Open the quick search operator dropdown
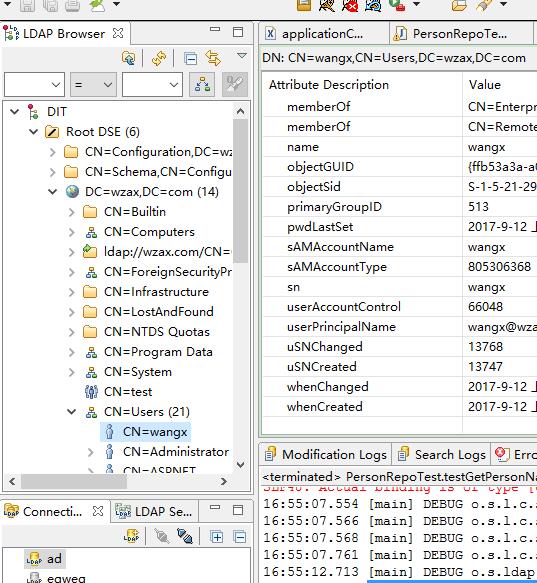Screen dimensions: 537x583 tap(93, 84)
